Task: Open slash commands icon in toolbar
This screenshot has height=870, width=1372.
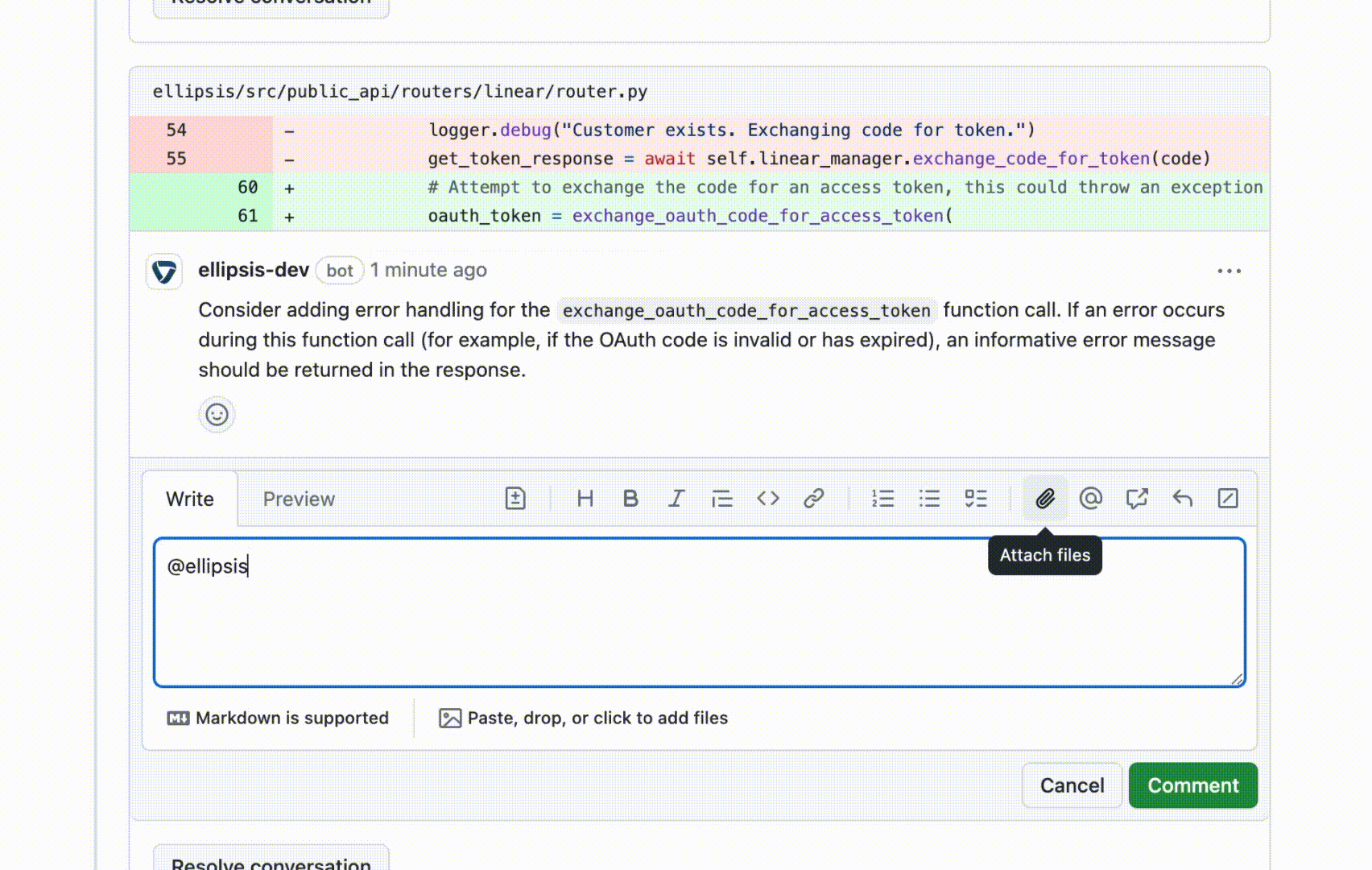Action: tap(1228, 499)
